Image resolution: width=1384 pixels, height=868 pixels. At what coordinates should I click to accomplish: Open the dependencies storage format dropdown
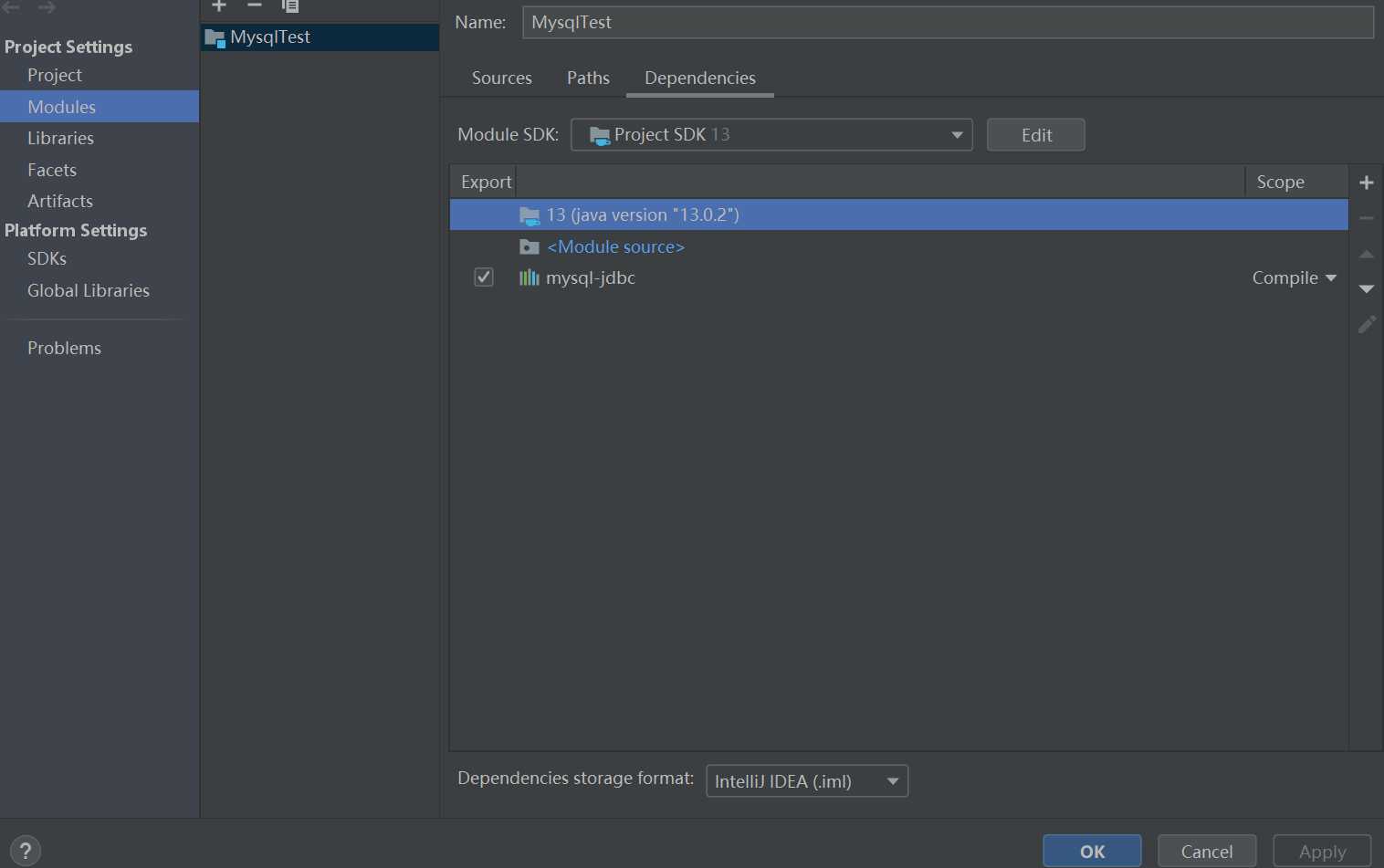click(807, 781)
